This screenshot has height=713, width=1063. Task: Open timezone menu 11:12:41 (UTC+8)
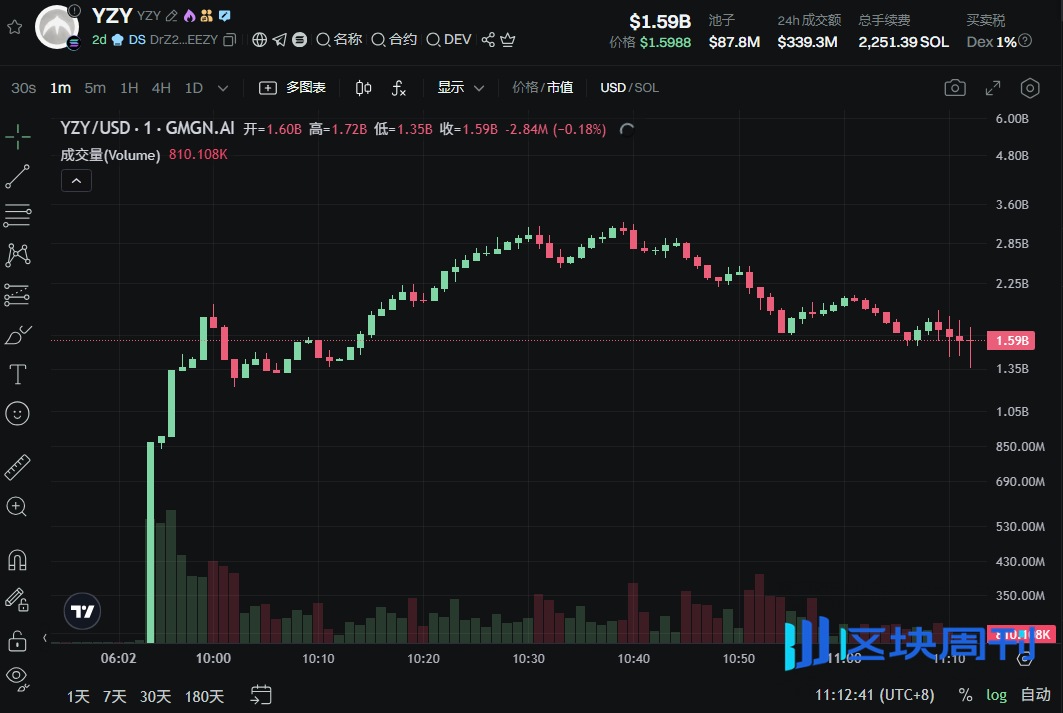click(875, 695)
